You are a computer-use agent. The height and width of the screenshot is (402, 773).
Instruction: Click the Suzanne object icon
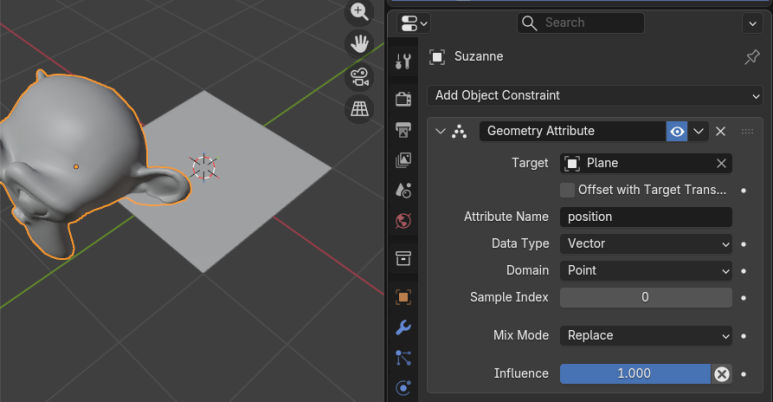437,57
